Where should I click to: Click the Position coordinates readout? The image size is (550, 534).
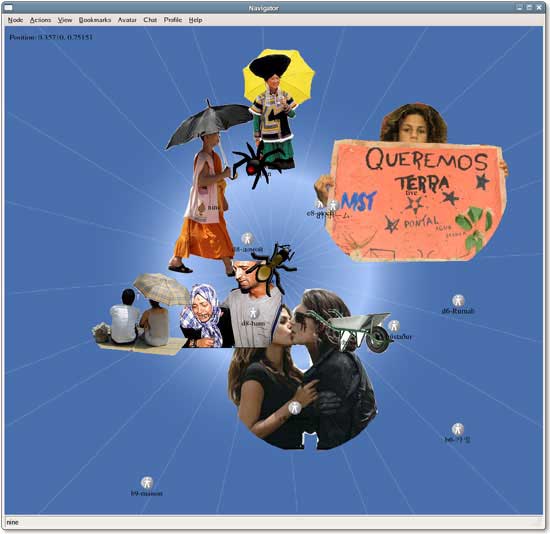point(51,37)
